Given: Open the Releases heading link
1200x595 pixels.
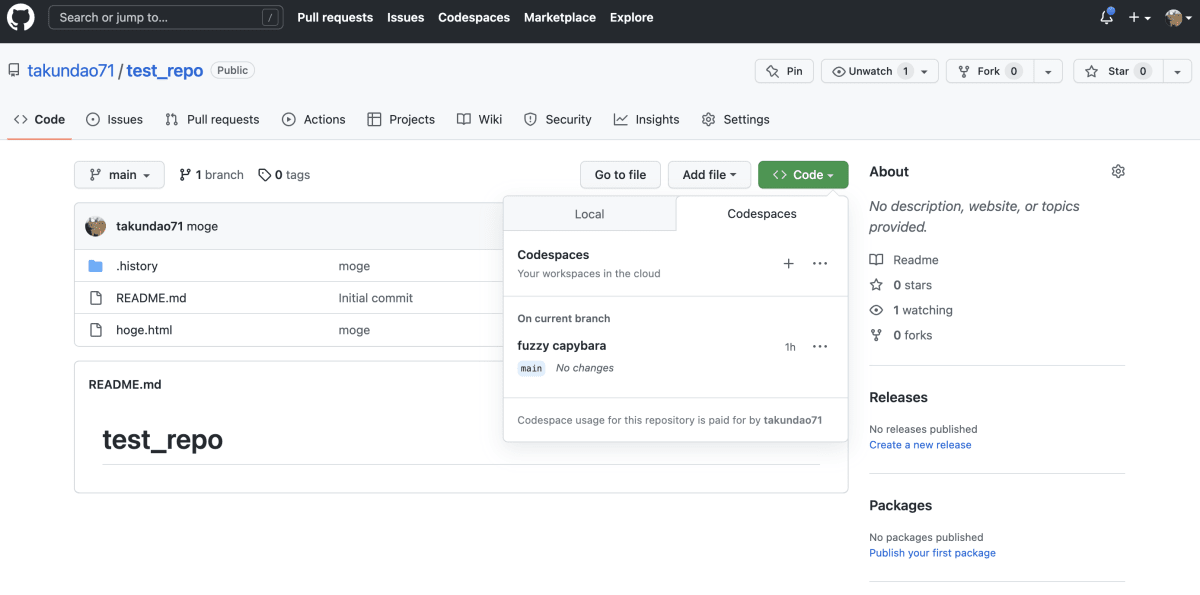Looking at the screenshot, I should [898, 397].
